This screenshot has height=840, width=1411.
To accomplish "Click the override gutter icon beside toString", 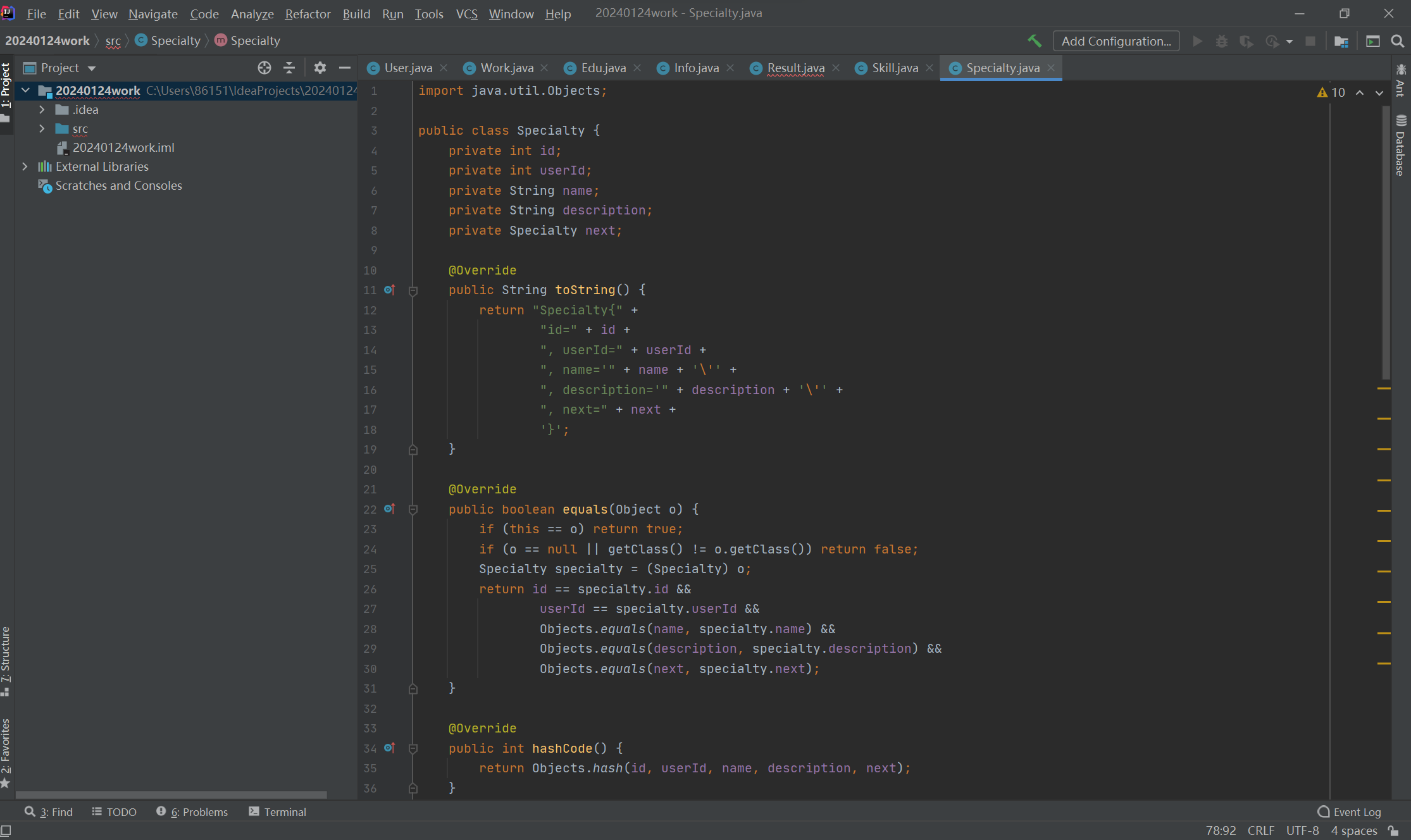I will 390,290.
